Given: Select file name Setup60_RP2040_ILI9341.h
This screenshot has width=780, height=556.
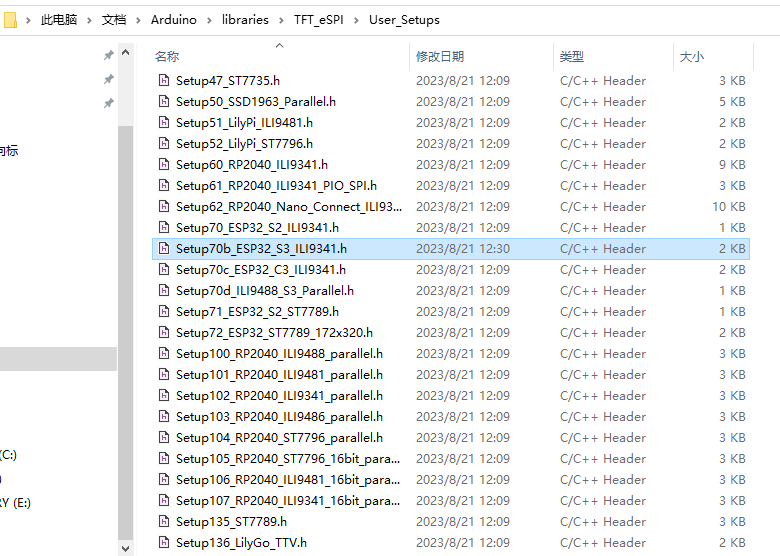Looking at the screenshot, I should click(x=252, y=165).
